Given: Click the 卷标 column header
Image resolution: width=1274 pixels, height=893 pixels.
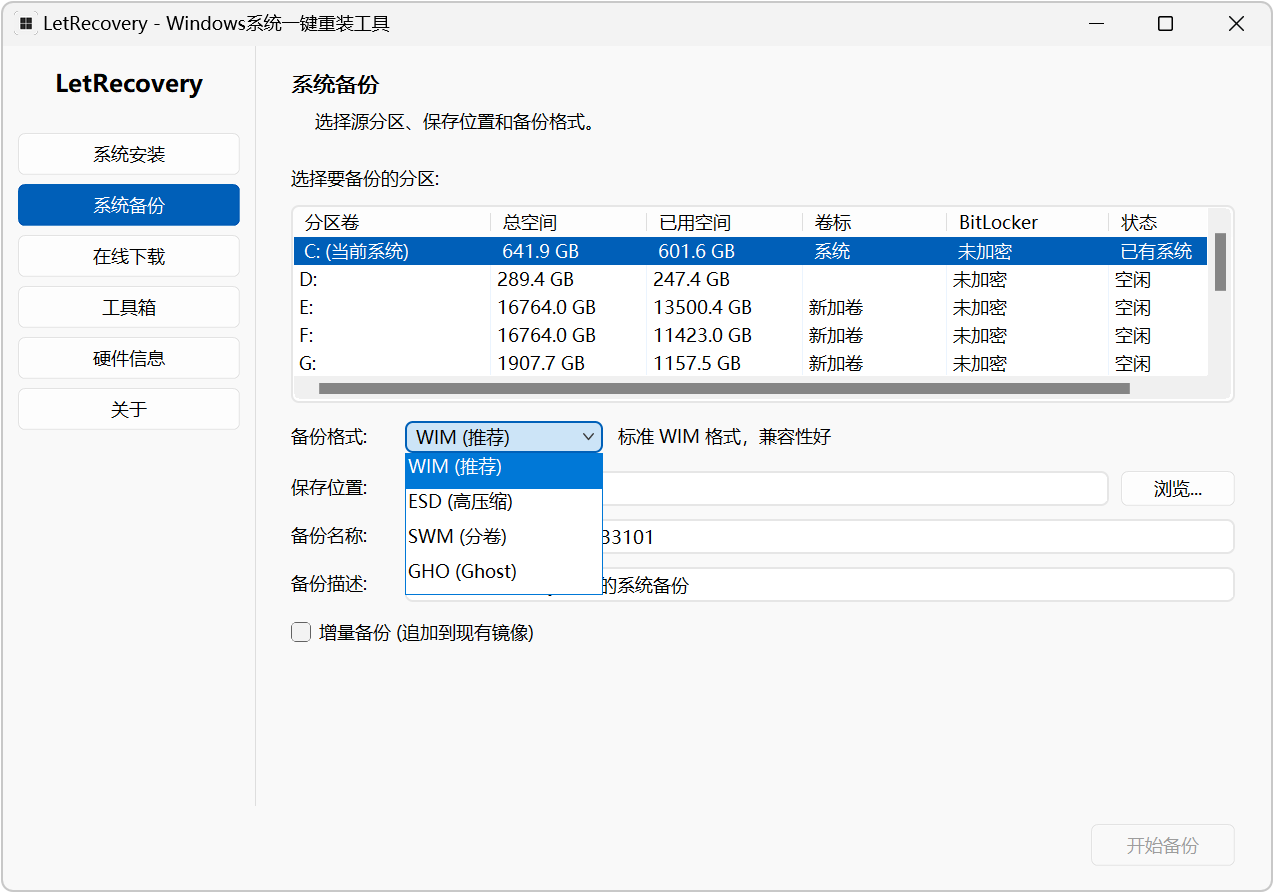Looking at the screenshot, I should tap(874, 222).
